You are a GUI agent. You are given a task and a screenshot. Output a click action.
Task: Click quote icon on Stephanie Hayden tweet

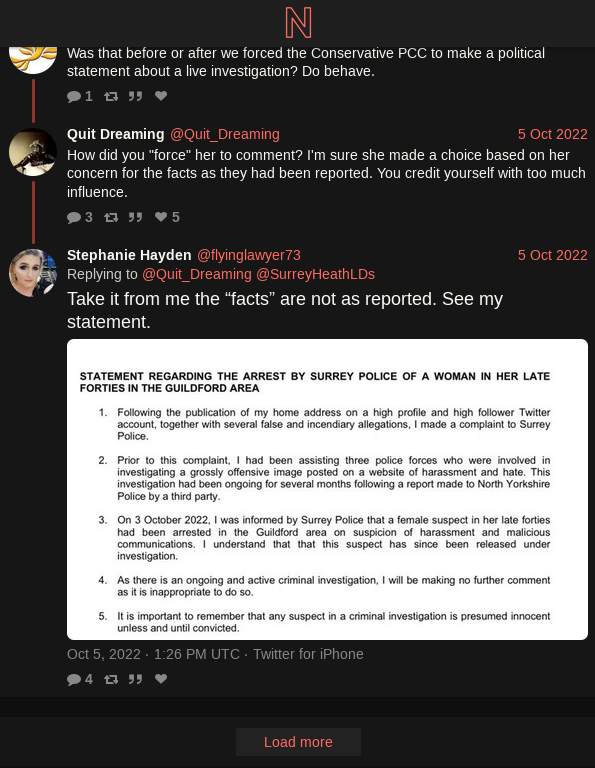(136, 679)
